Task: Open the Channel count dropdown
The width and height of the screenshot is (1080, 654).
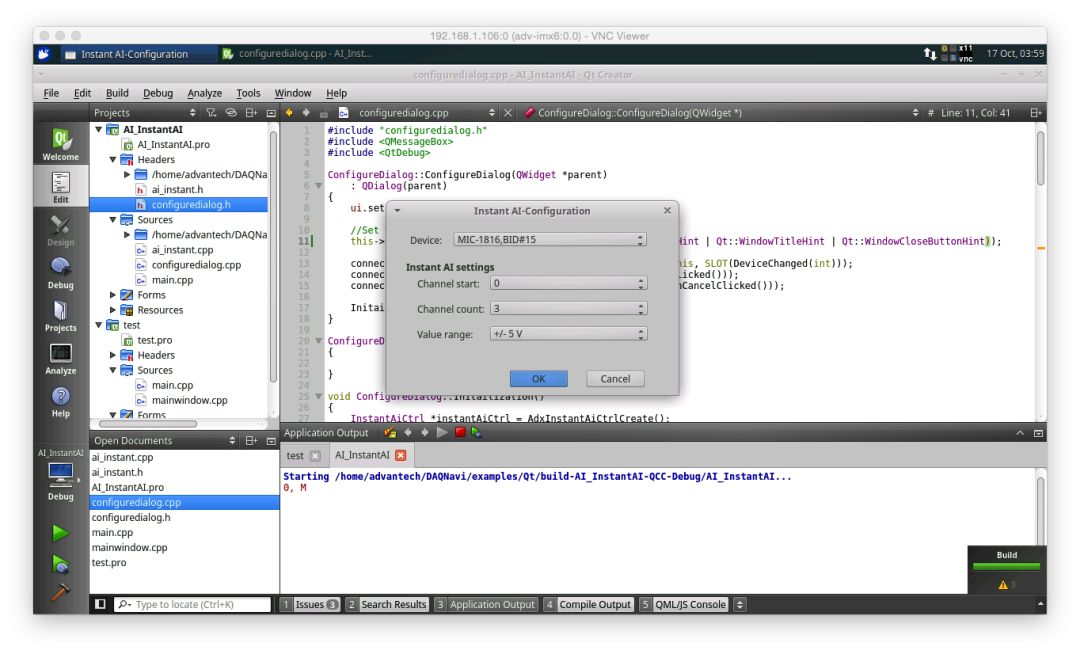Action: pyautogui.click(x=568, y=308)
